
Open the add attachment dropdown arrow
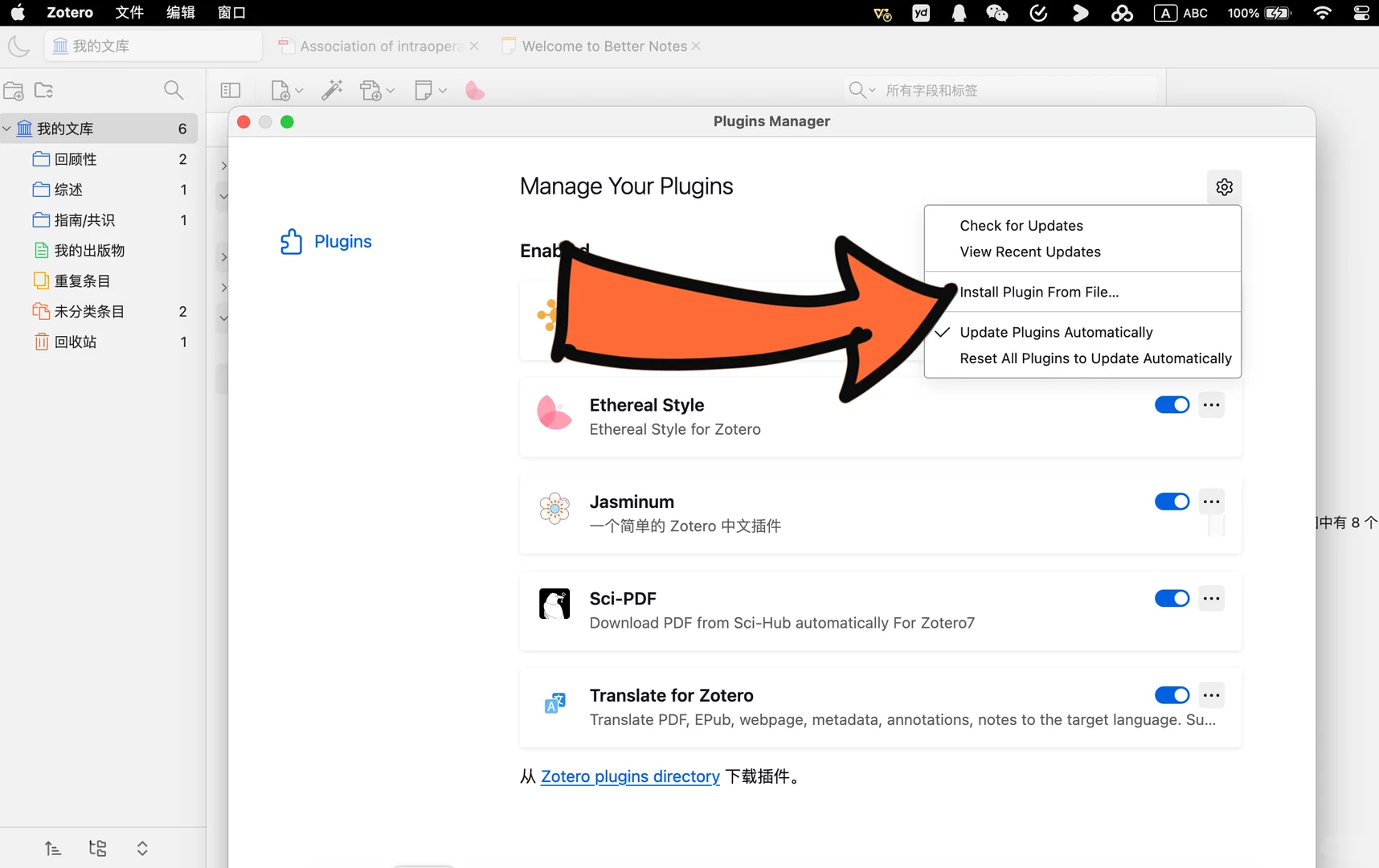391,91
